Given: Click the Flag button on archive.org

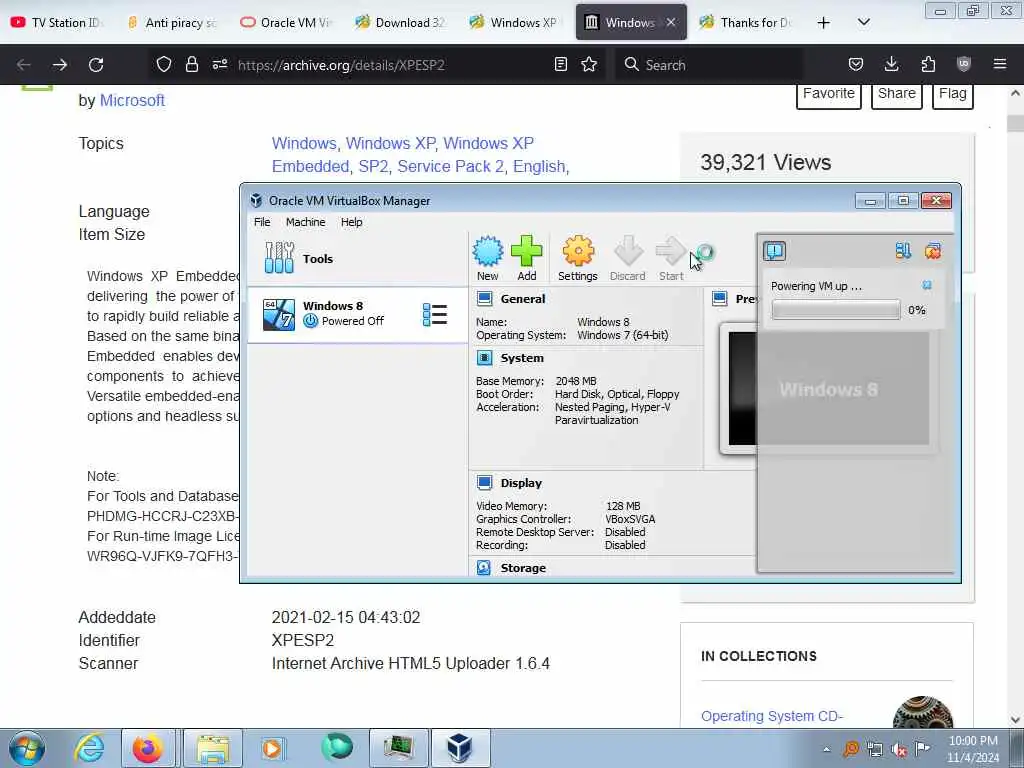Looking at the screenshot, I should pyautogui.click(x=953, y=95).
